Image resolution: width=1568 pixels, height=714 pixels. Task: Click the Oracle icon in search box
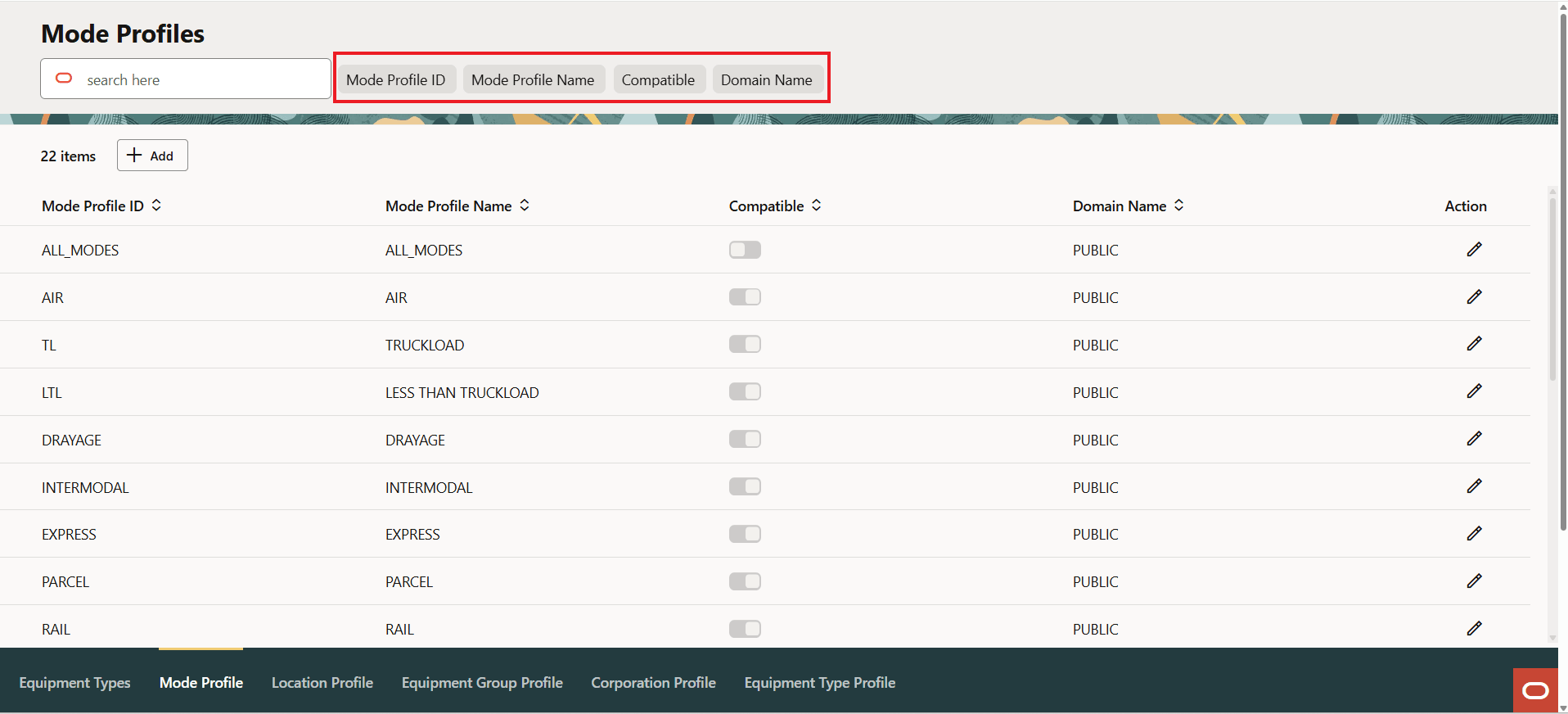(x=64, y=79)
